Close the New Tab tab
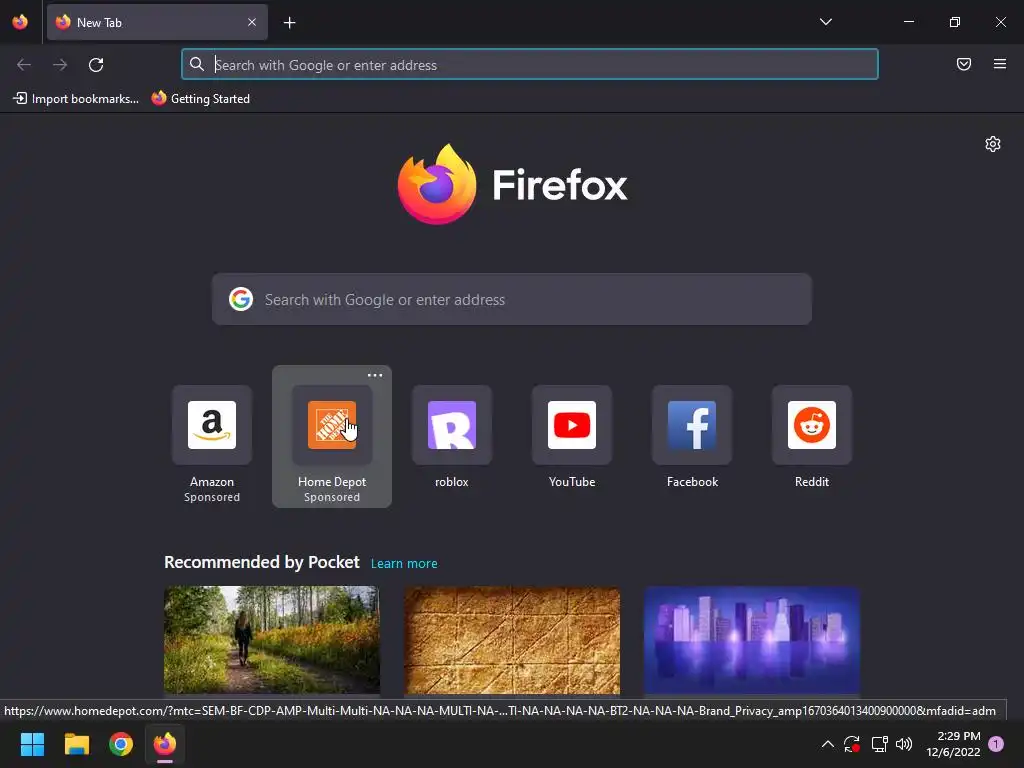 click(x=252, y=22)
